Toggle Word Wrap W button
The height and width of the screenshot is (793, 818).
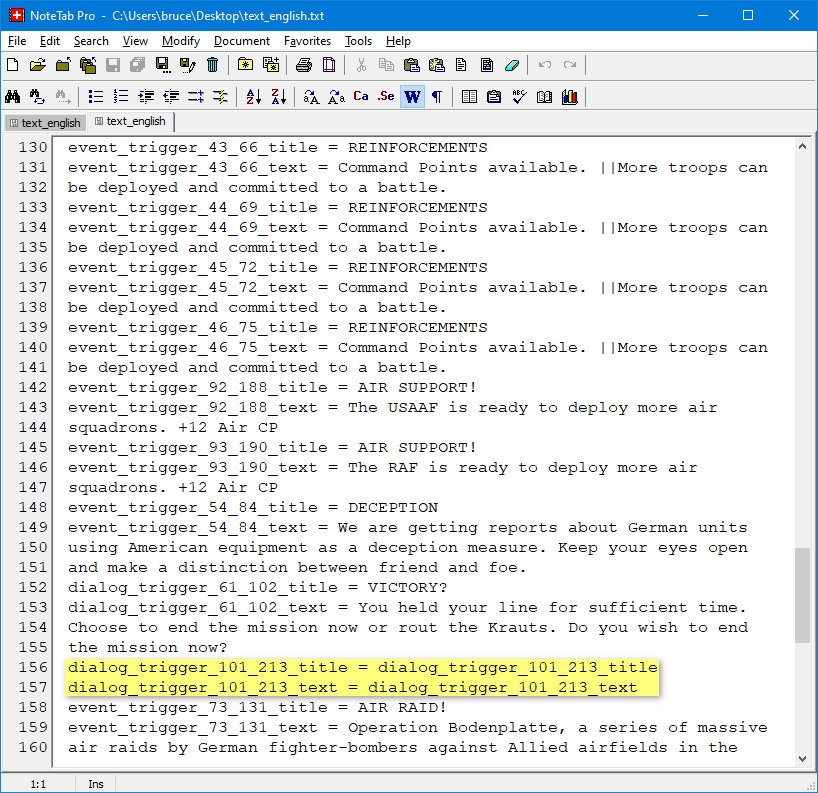pos(411,97)
